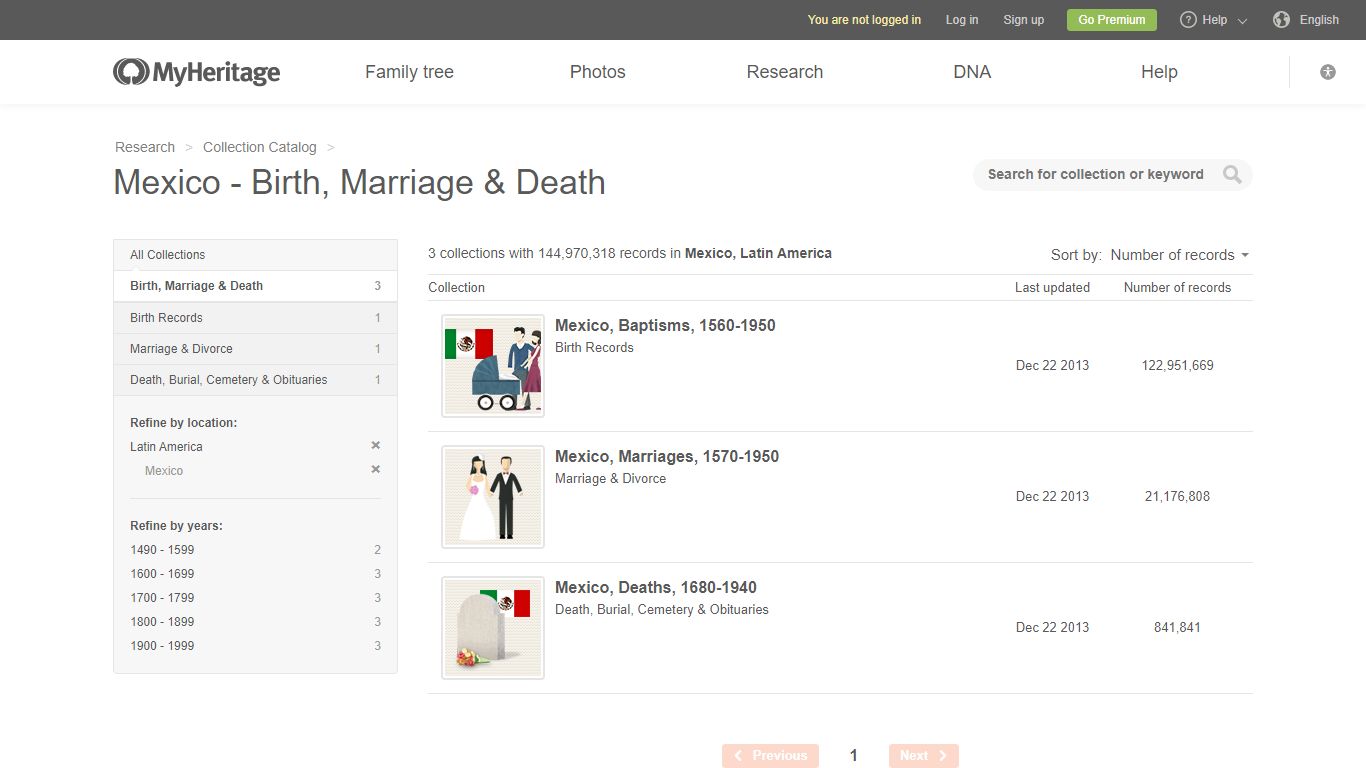1366x768 pixels.
Task: Click the Latin America location filter
Action: point(166,447)
